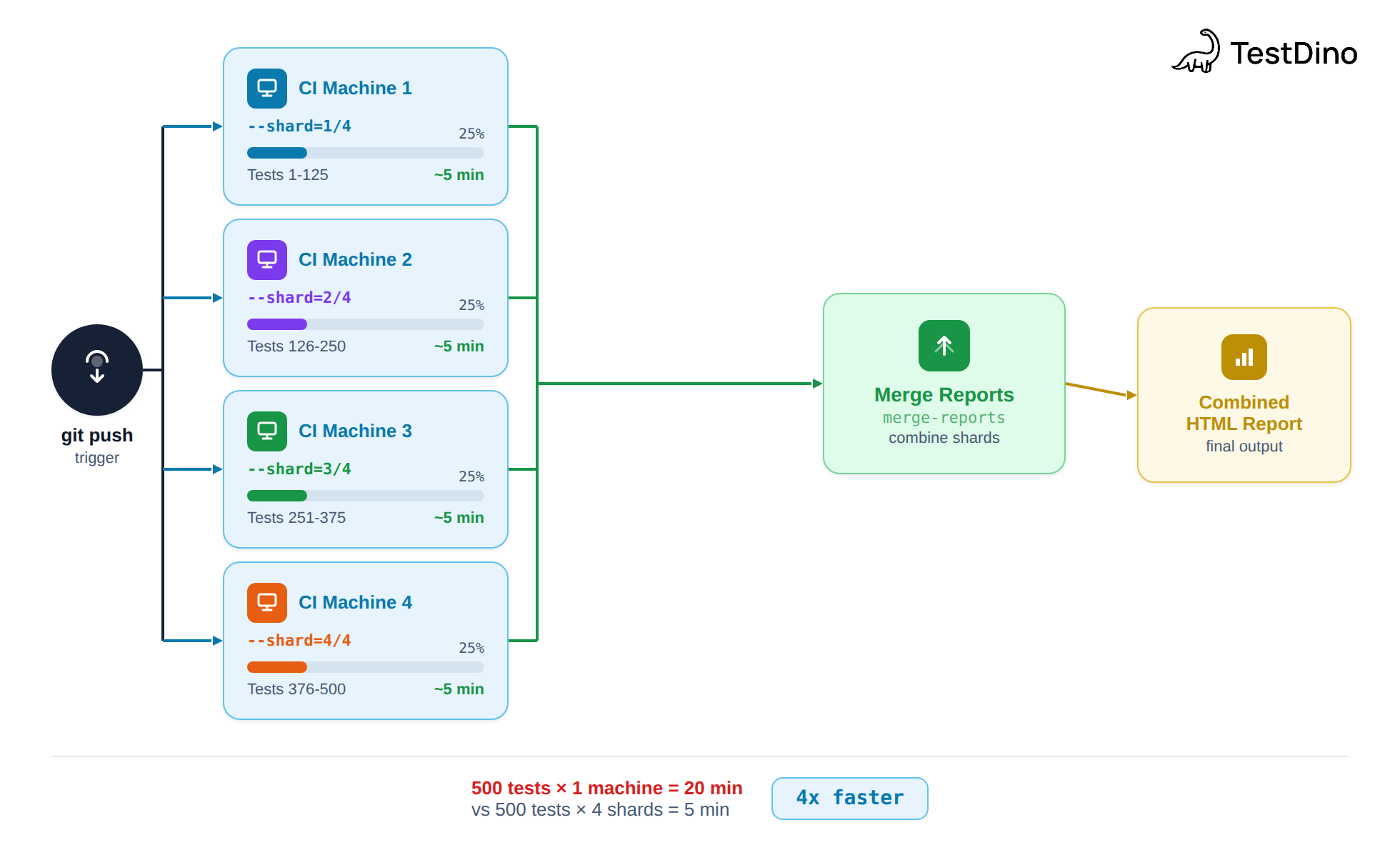Click the green CI Machine 3 icon
The width and height of the screenshot is (1400, 860).
tap(266, 431)
